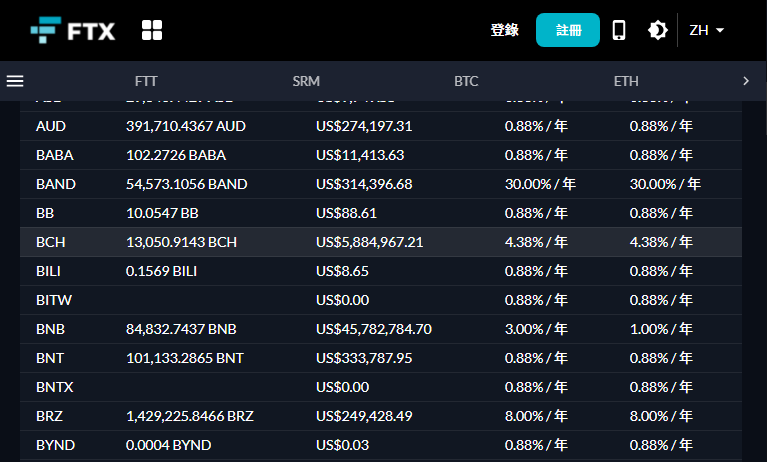Click value US$274,197.31
Image resolution: width=767 pixels, height=462 pixels.
tap(364, 126)
